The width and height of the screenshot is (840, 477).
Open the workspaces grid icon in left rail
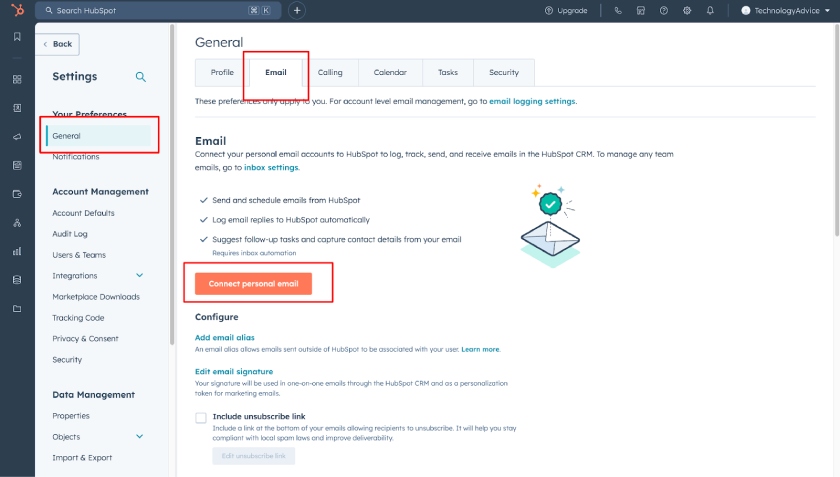point(17,79)
